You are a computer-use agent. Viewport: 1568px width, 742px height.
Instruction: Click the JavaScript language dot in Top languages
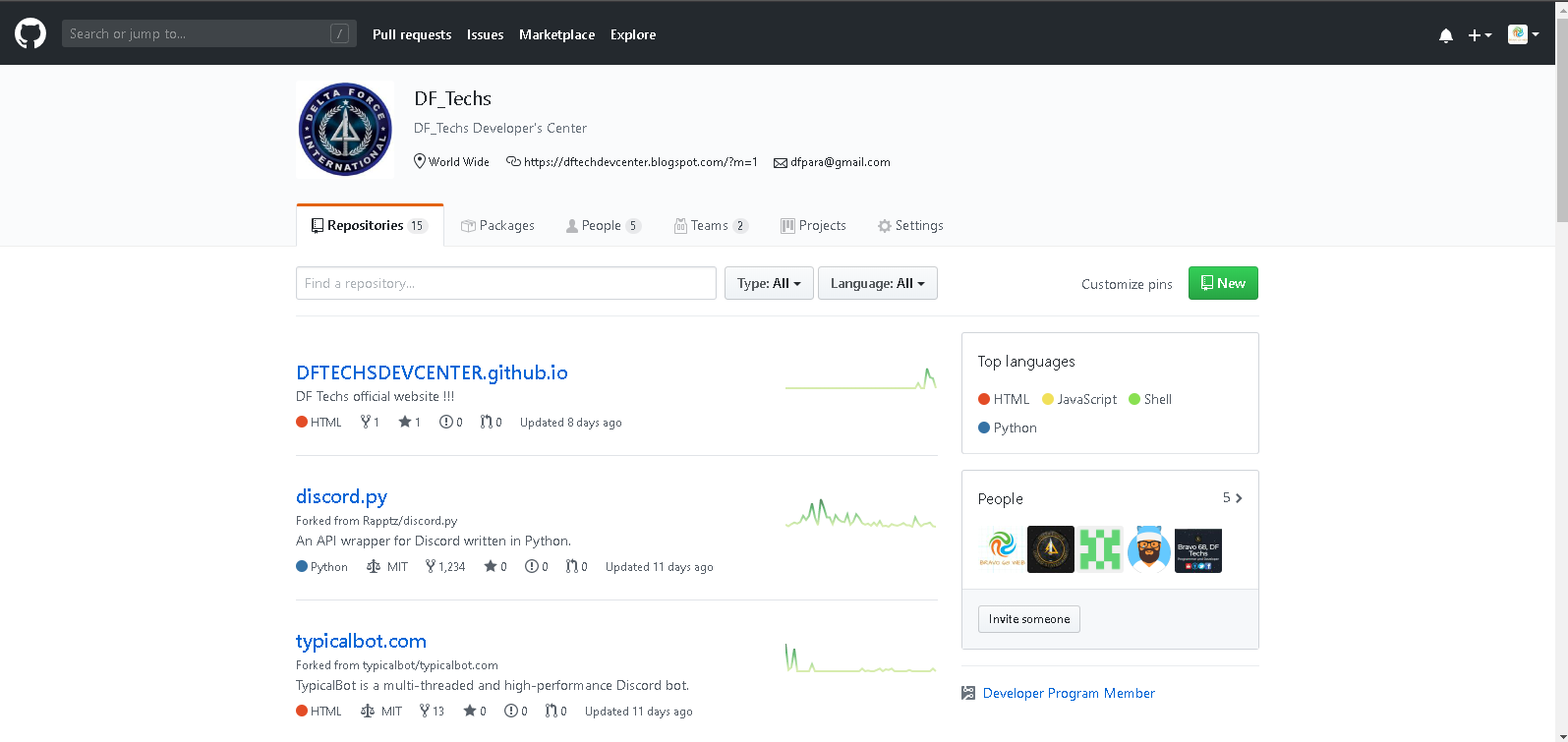click(x=1048, y=399)
